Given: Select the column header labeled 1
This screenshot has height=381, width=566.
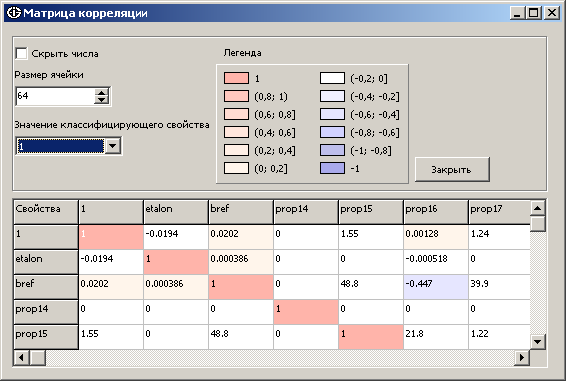Looking at the screenshot, I should point(111,212).
